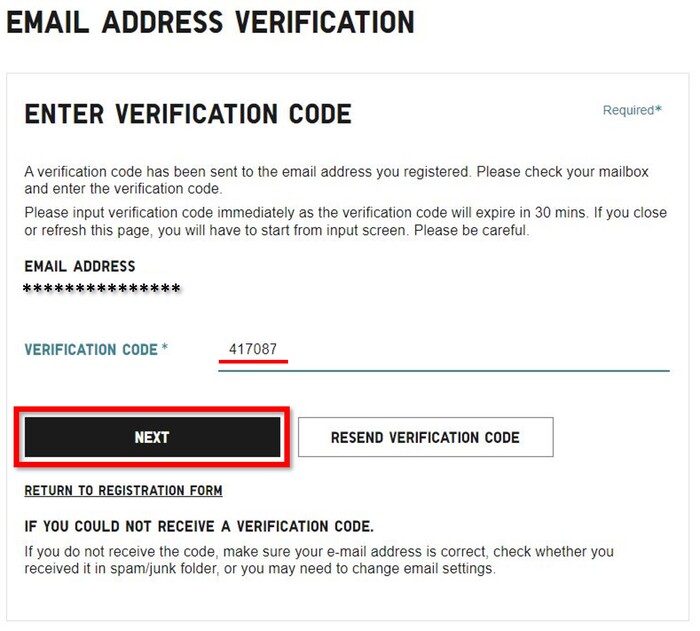
Task: Click the black NEXT button
Action: 152,437
